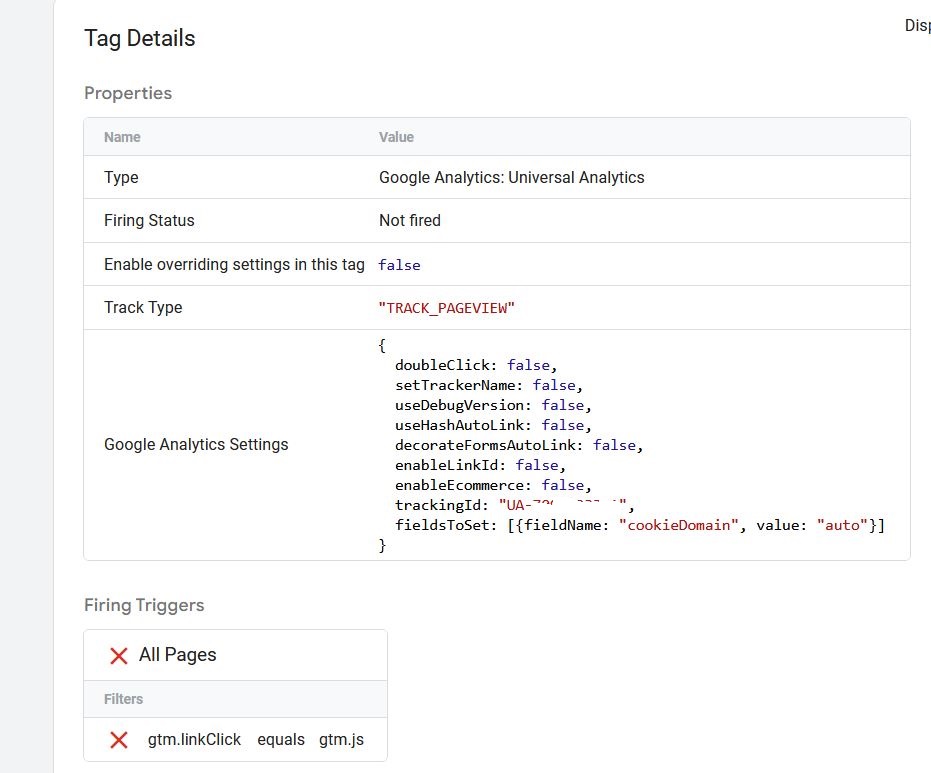Click the false value for overriding settings
The height and width of the screenshot is (773, 931).
point(398,264)
